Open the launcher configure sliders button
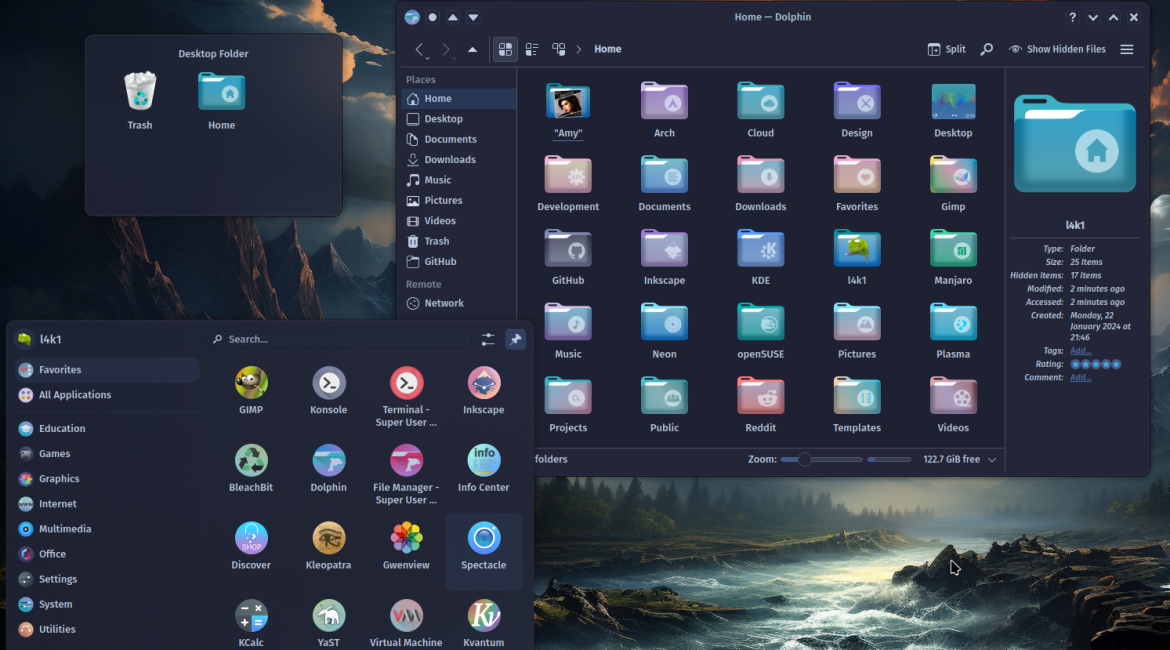Screen dimensions: 1170x650 pos(488,340)
